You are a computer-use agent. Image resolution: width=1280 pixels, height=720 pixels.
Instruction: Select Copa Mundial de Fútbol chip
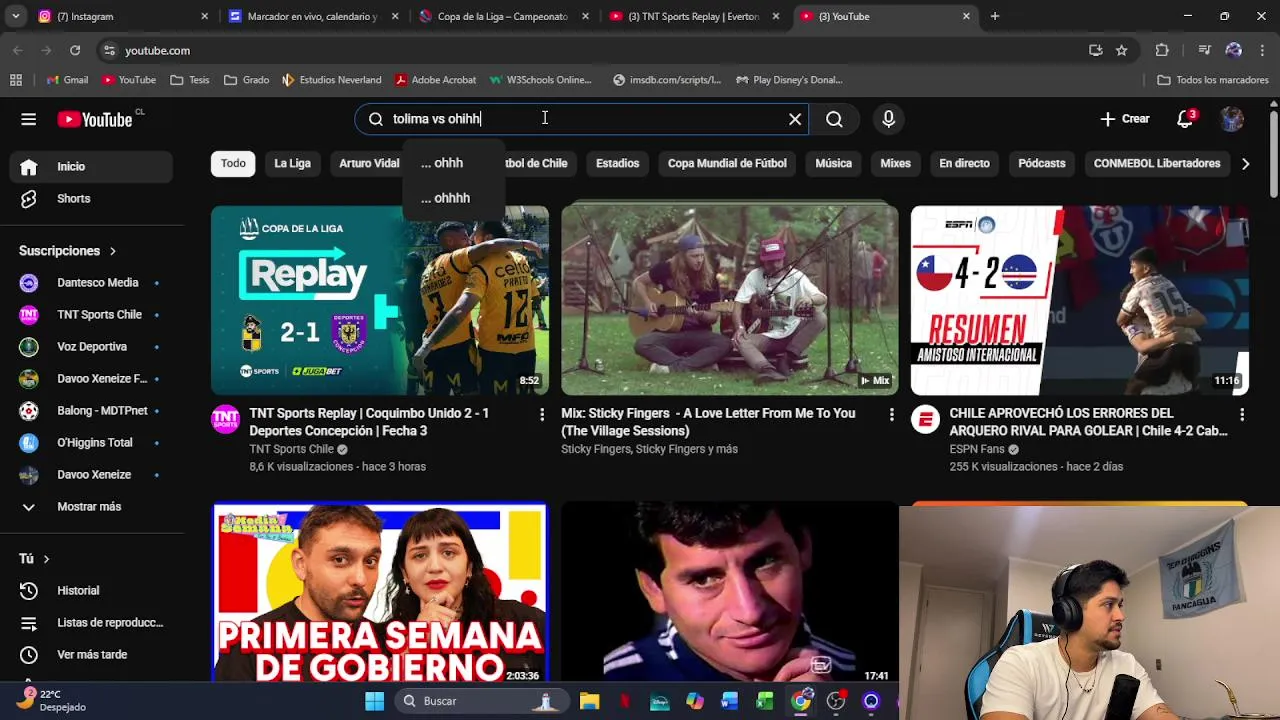tap(727, 163)
